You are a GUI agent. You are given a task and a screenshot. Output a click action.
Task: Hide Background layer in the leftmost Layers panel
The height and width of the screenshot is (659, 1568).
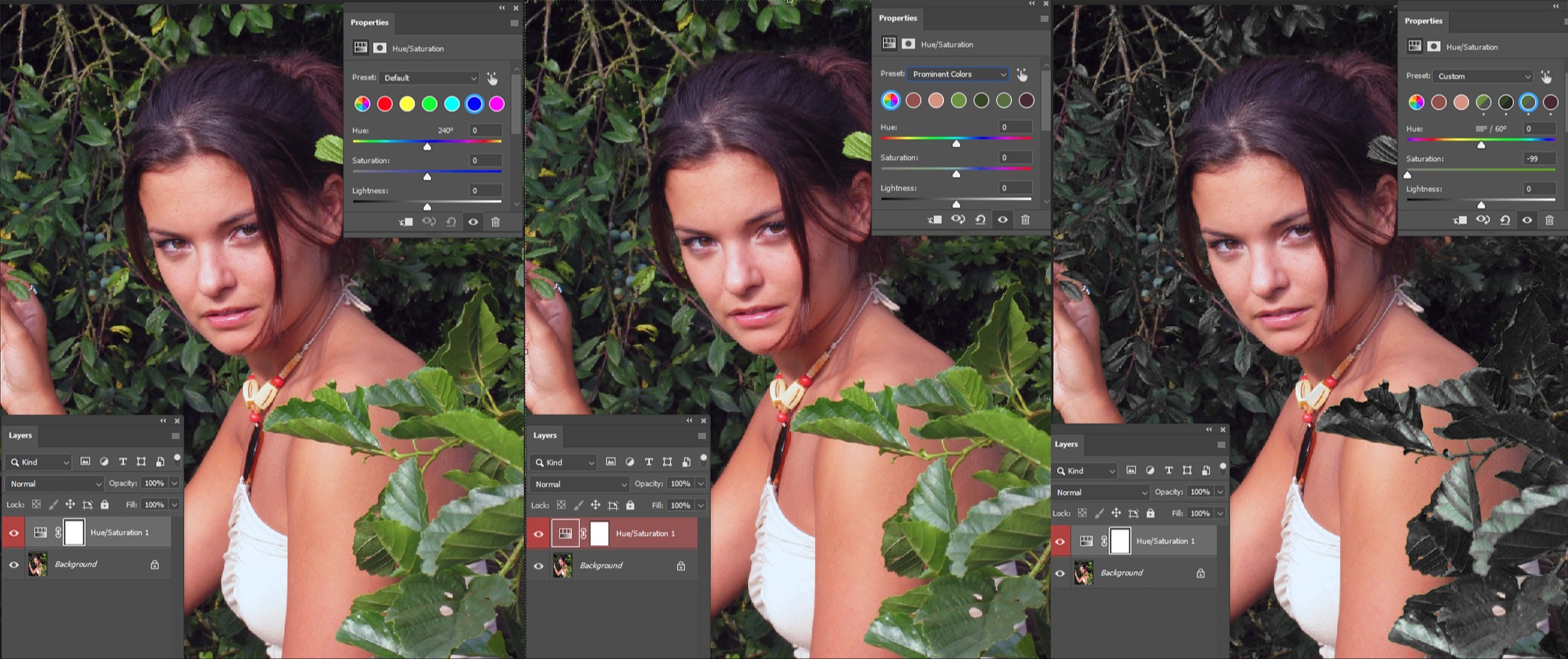[14, 565]
